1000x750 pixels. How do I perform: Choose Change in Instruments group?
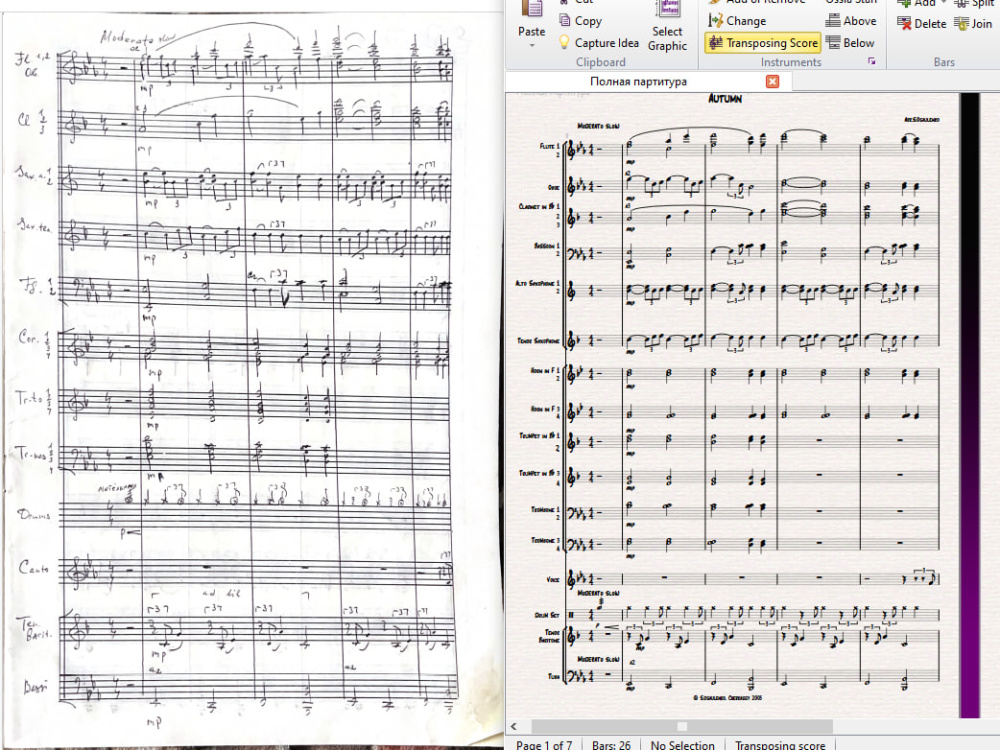[x=746, y=20]
